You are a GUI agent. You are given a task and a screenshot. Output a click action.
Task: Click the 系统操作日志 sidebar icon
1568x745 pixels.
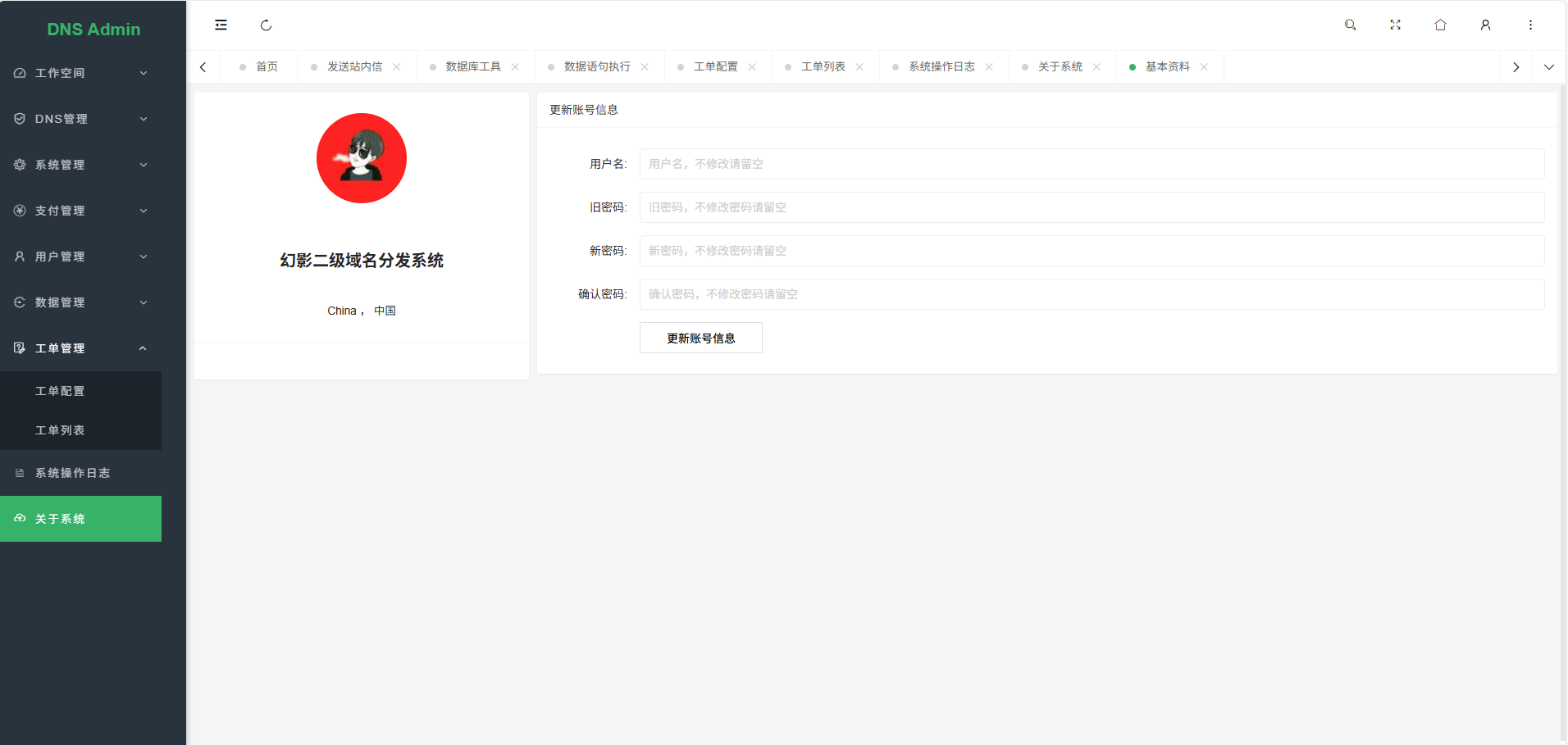tap(19, 473)
